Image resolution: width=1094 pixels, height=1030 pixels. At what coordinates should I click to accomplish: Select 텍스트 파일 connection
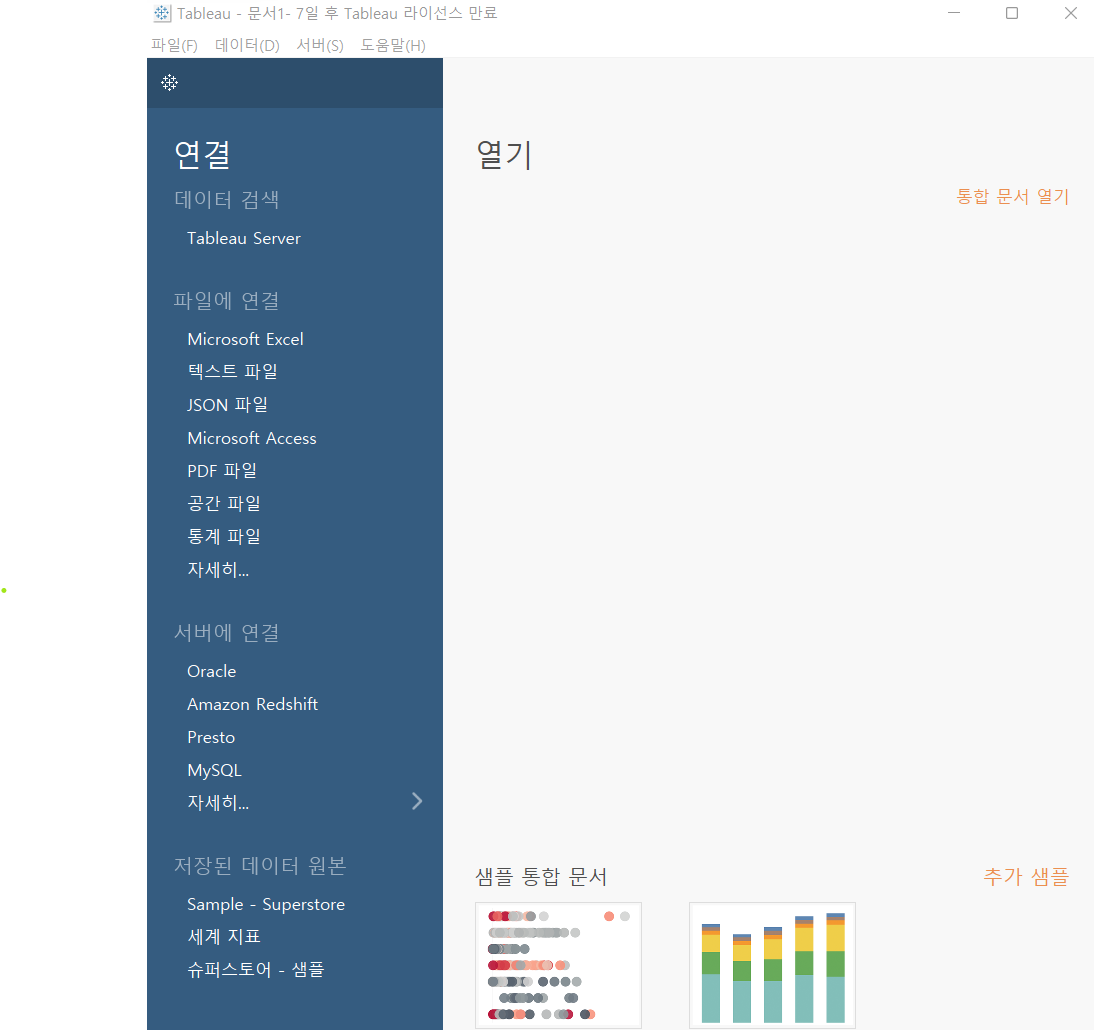pos(232,371)
